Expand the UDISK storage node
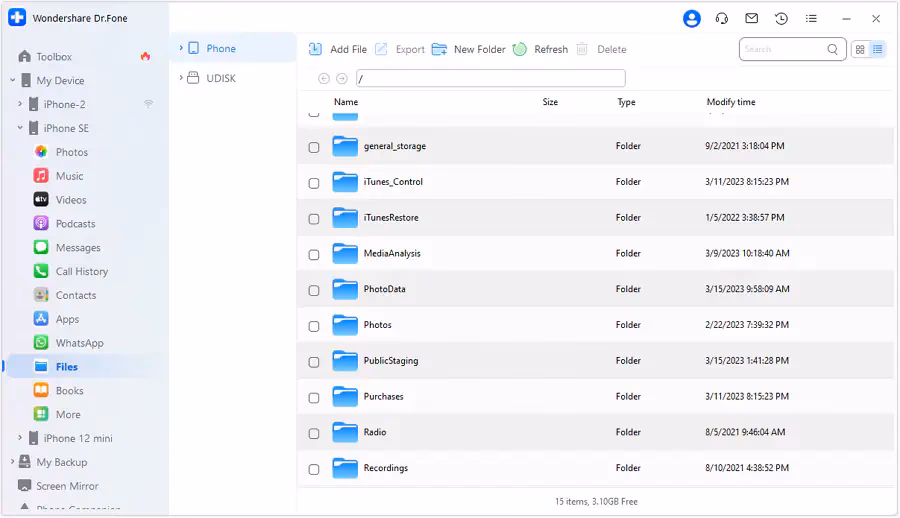This screenshot has height=518, width=900. click(x=181, y=78)
